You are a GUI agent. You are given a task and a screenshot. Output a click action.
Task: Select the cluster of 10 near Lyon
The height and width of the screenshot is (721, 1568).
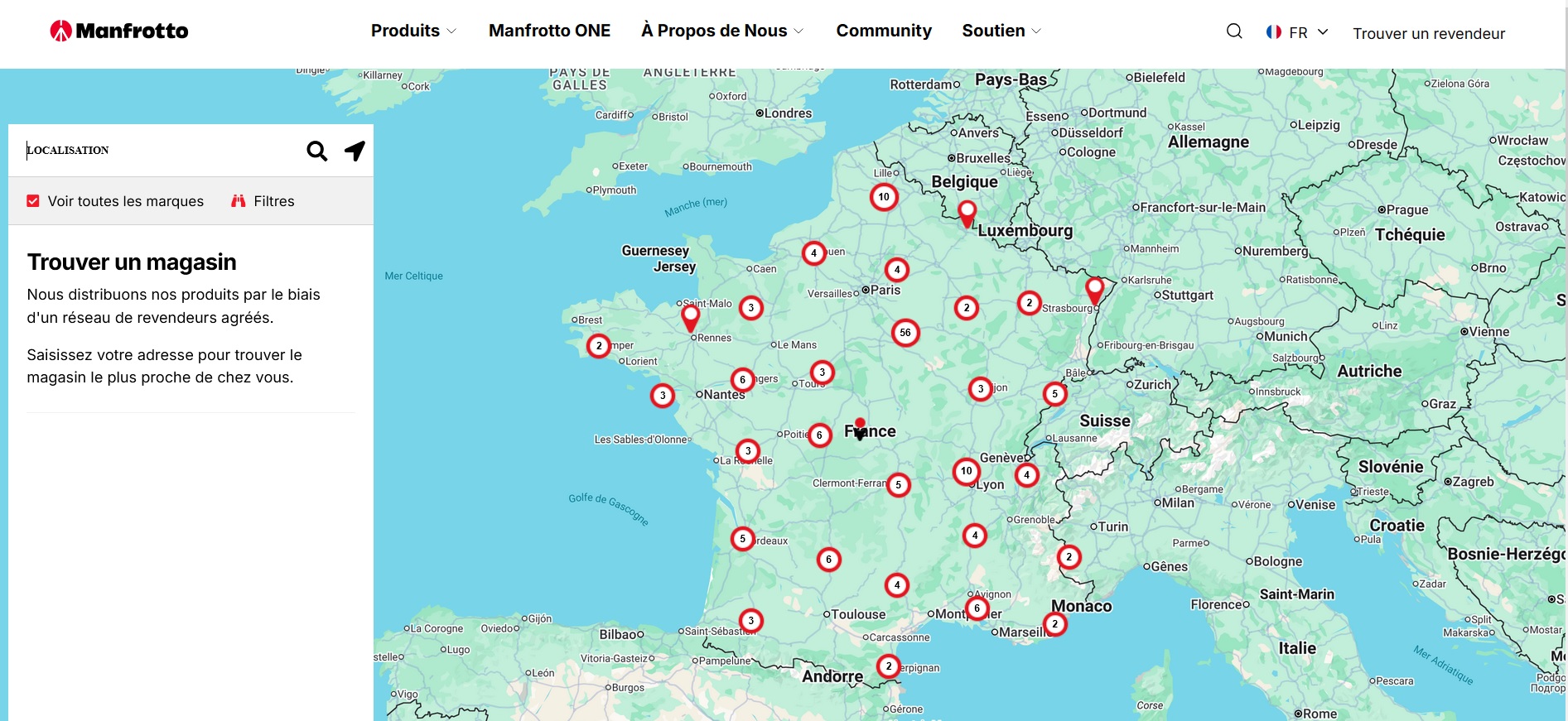967,472
